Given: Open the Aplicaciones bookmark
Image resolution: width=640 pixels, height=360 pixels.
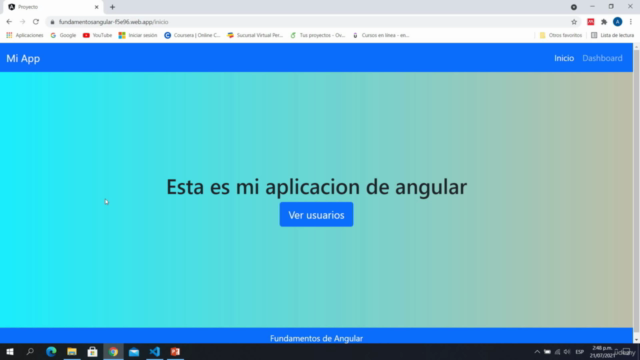Looking at the screenshot, I should point(25,36).
